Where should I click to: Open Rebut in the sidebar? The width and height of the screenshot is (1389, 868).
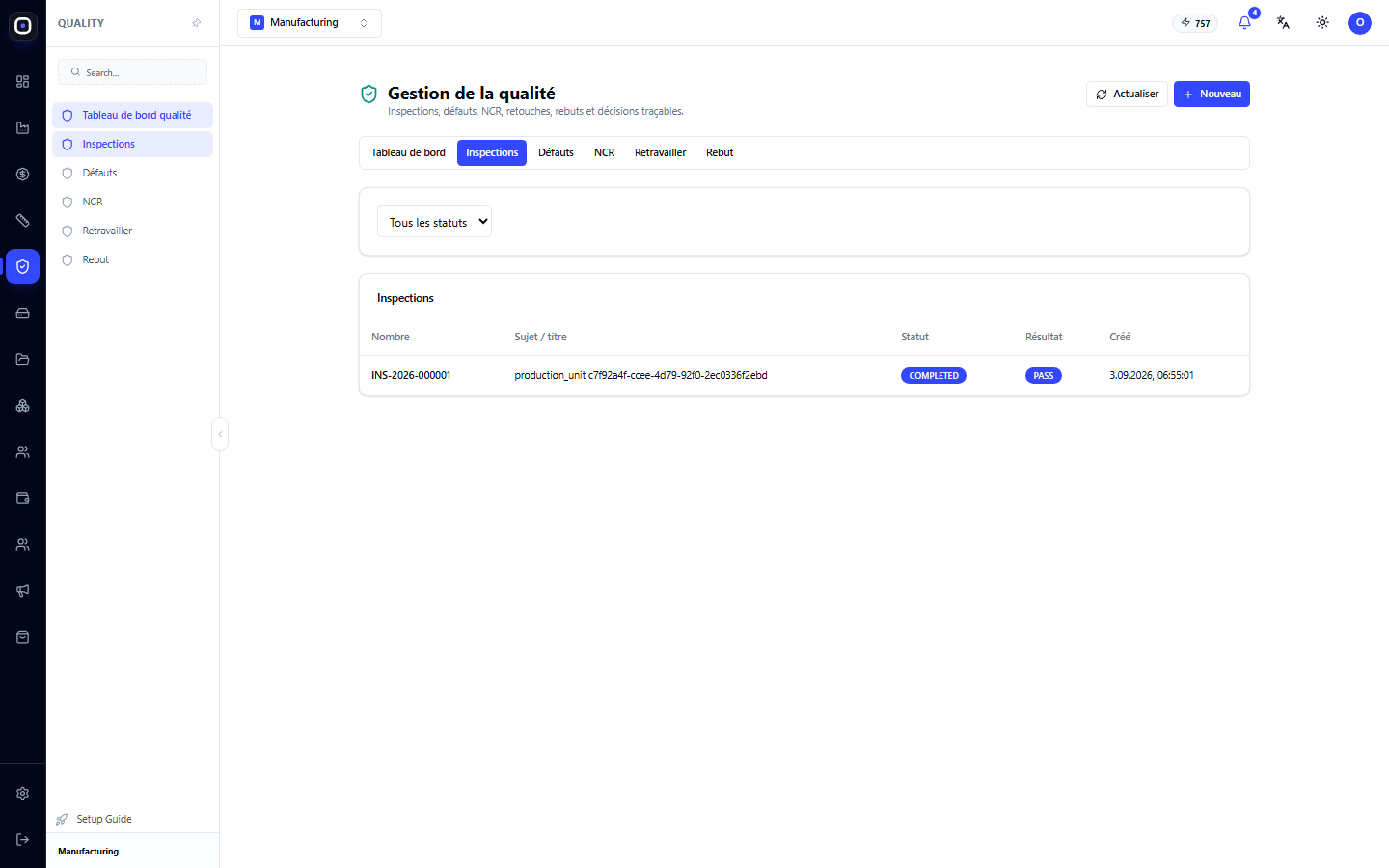point(133,259)
